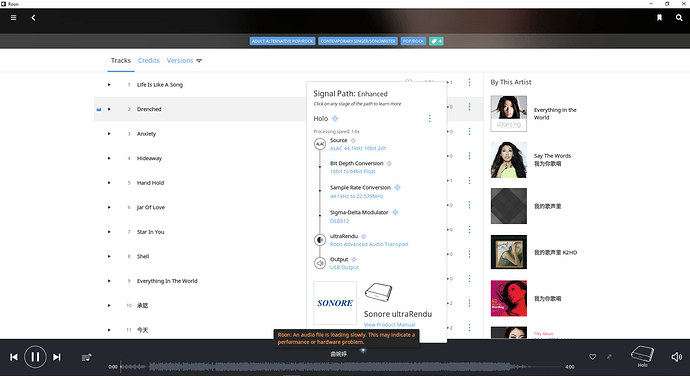Open the Holo signal path options menu
690x376 pixels.
click(x=429, y=118)
